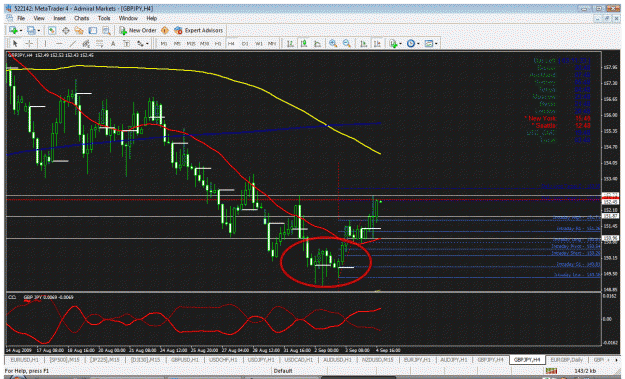The height and width of the screenshot is (379, 625).
Task: Set timeframe to H1
Action: tap(218, 43)
